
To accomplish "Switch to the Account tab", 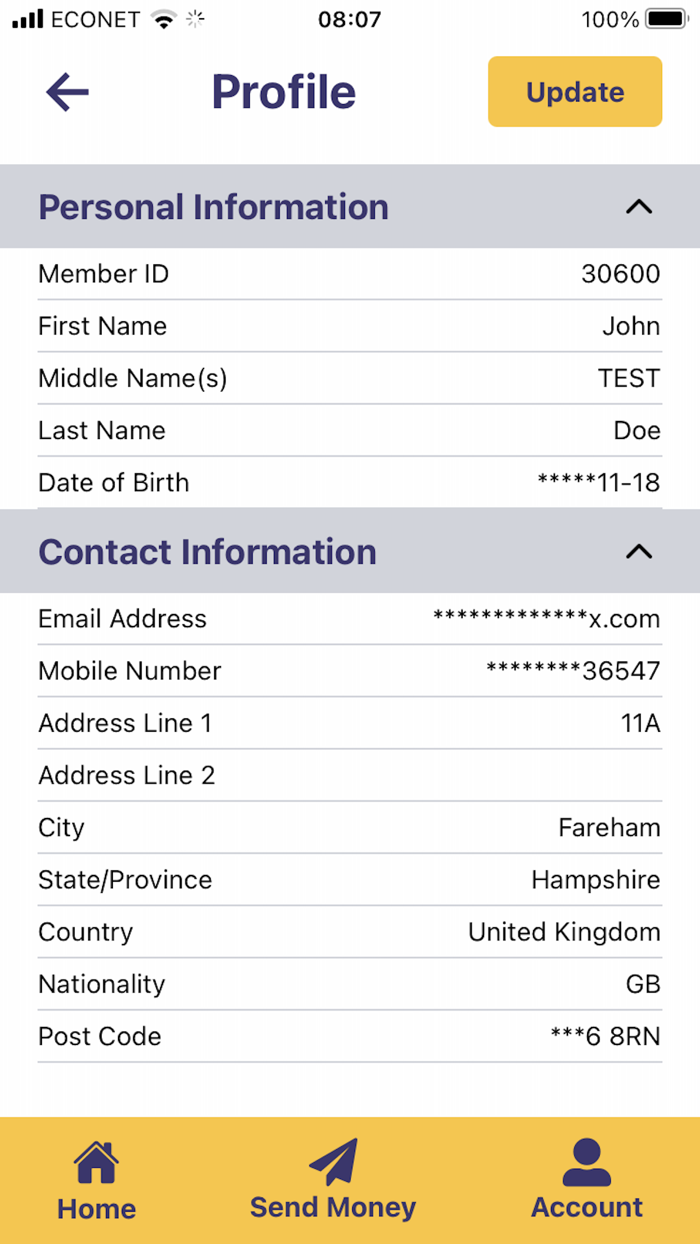I will (x=587, y=1180).
